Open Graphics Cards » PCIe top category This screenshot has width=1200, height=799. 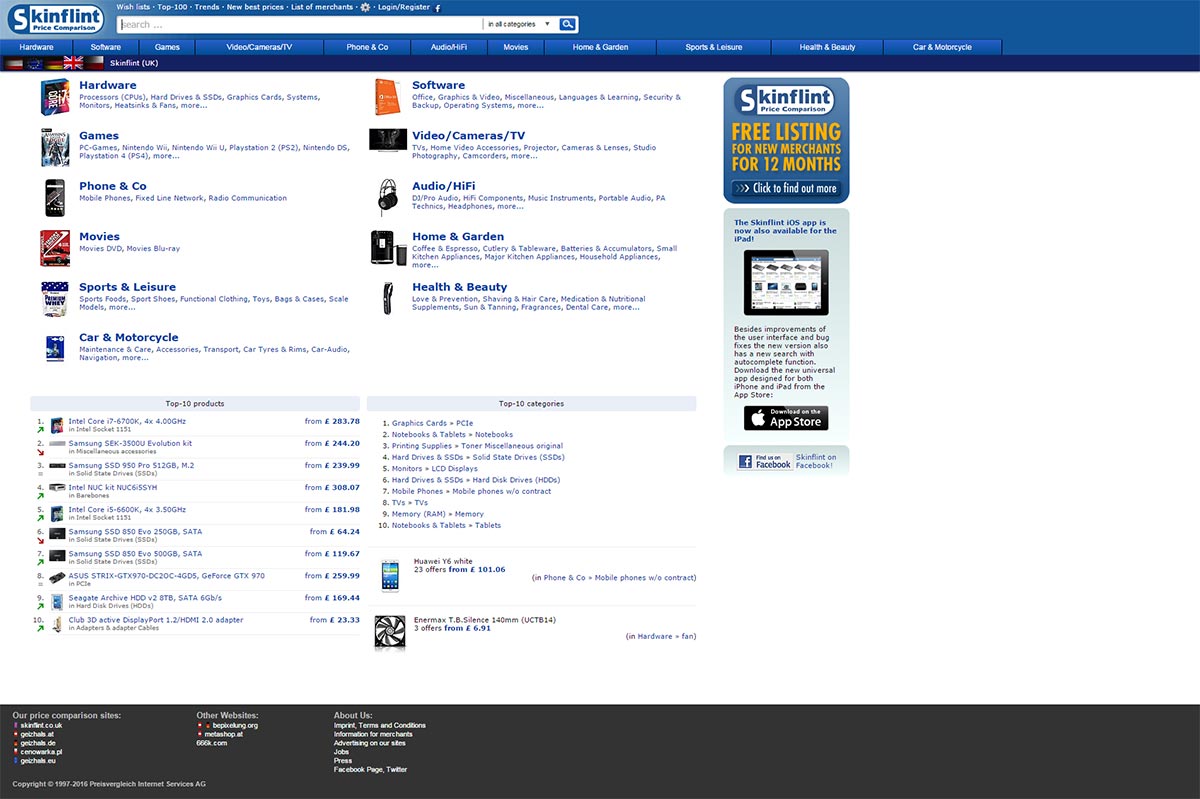pos(433,423)
